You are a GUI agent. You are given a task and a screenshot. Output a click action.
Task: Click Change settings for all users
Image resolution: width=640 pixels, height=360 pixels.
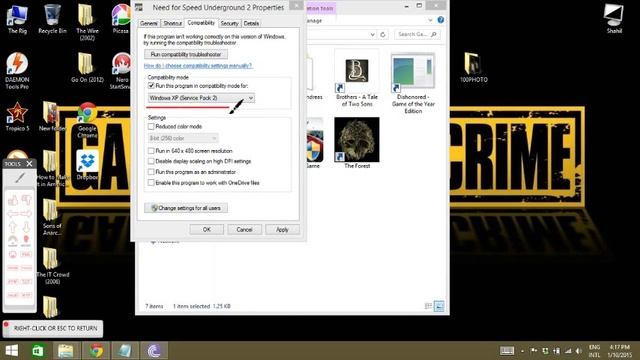pos(186,208)
